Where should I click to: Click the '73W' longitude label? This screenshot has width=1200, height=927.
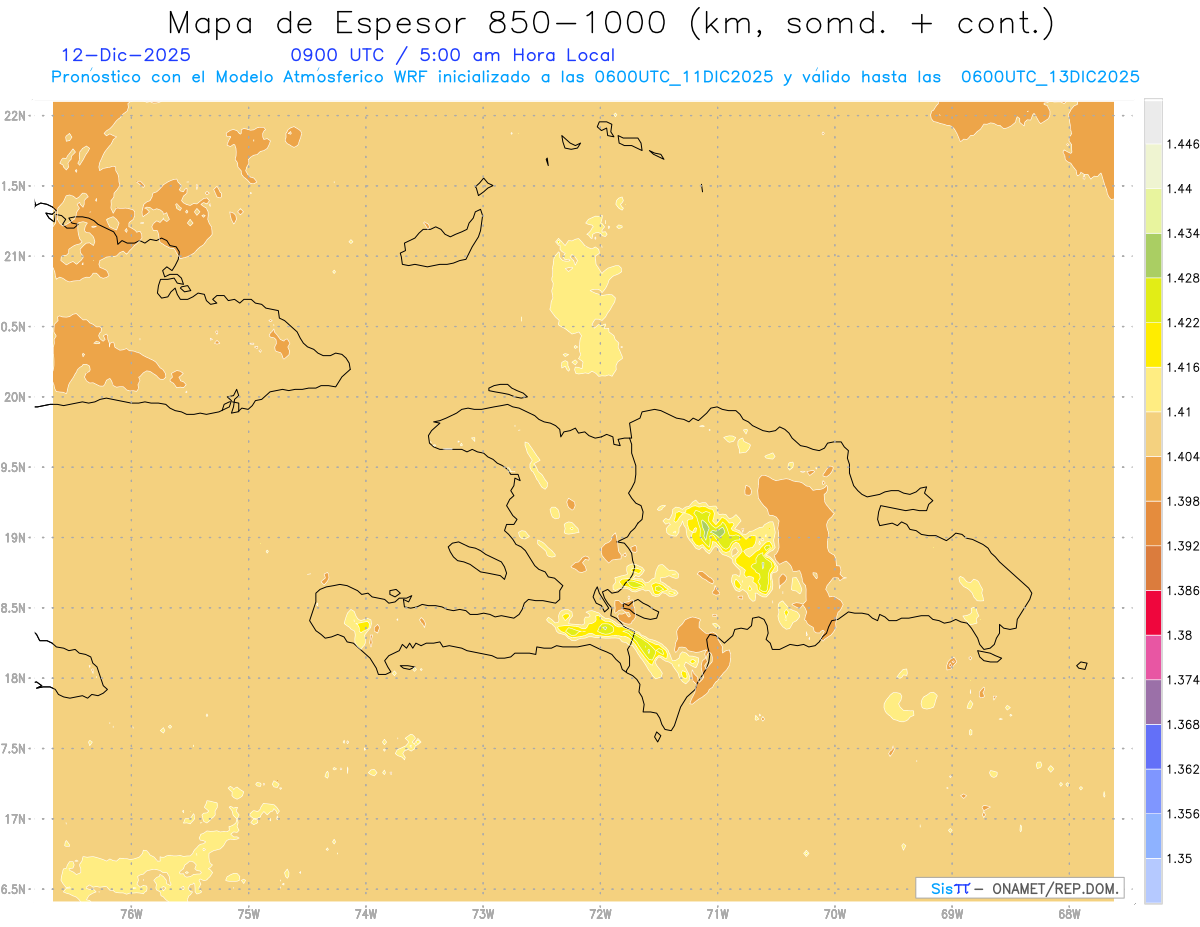(483, 914)
